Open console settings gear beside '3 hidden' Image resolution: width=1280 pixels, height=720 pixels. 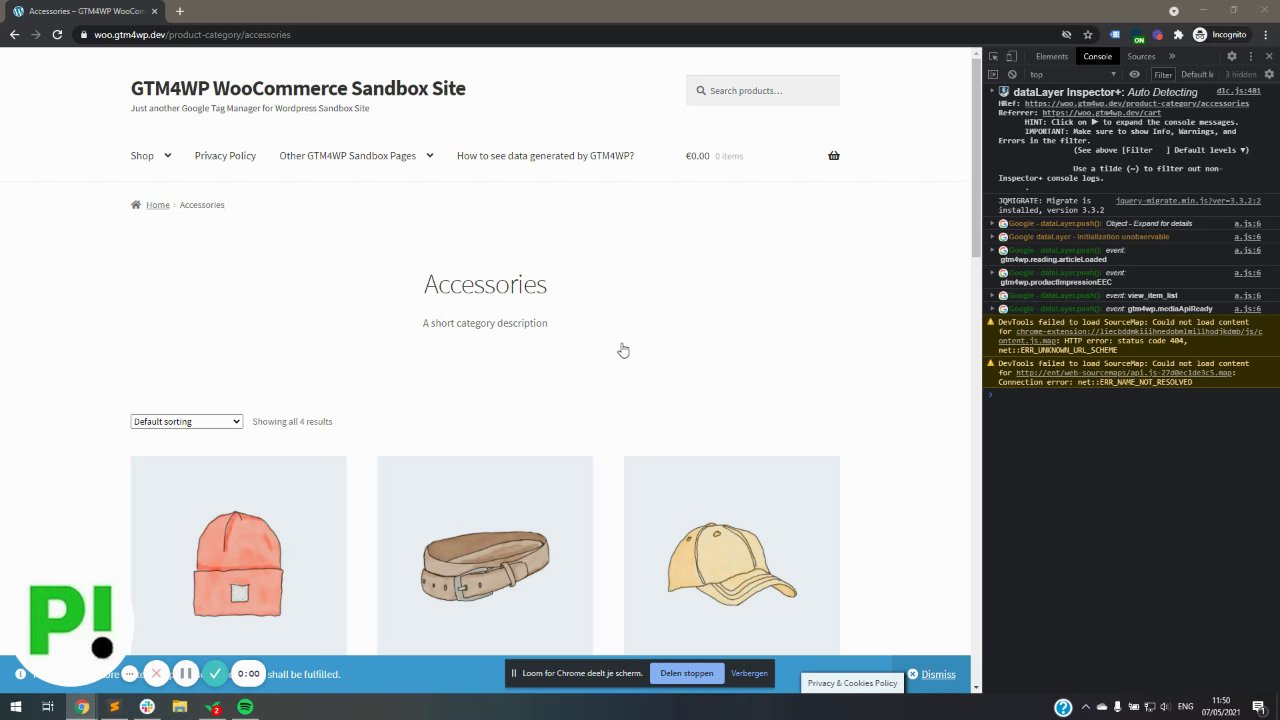tap(1269, 74)
